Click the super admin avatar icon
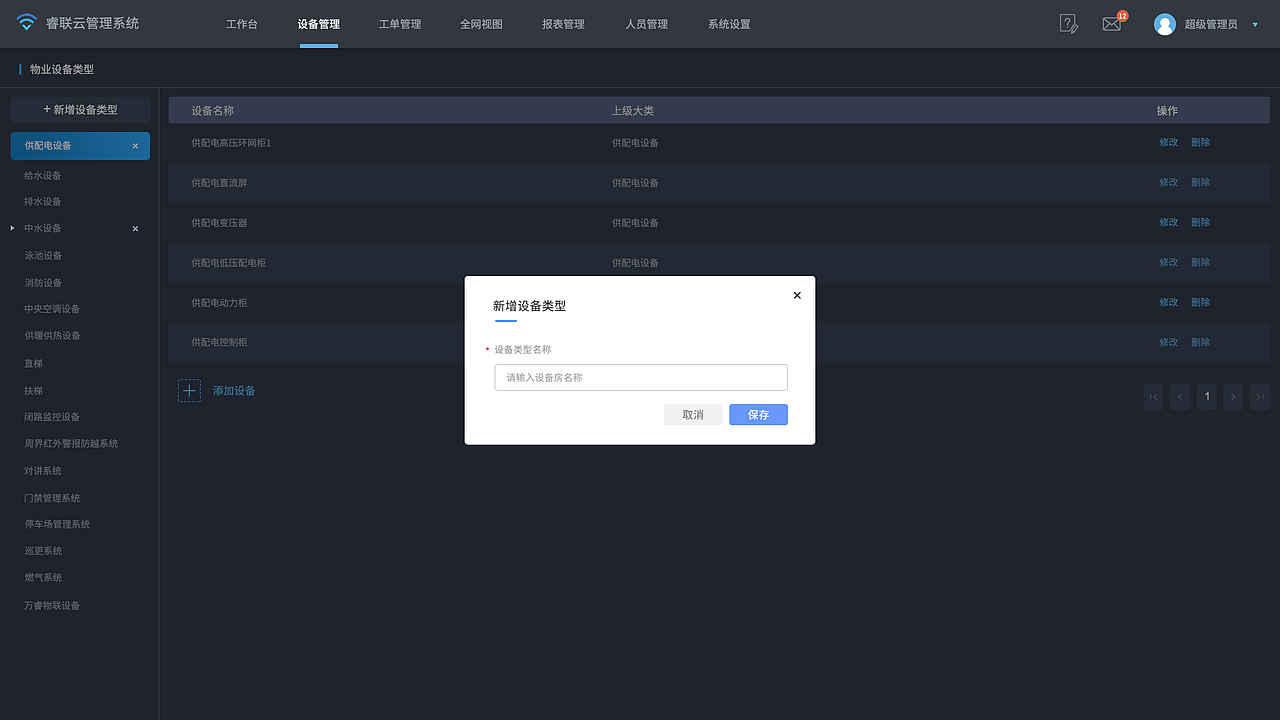The image size is (1280, 720). click(1164, 24)
